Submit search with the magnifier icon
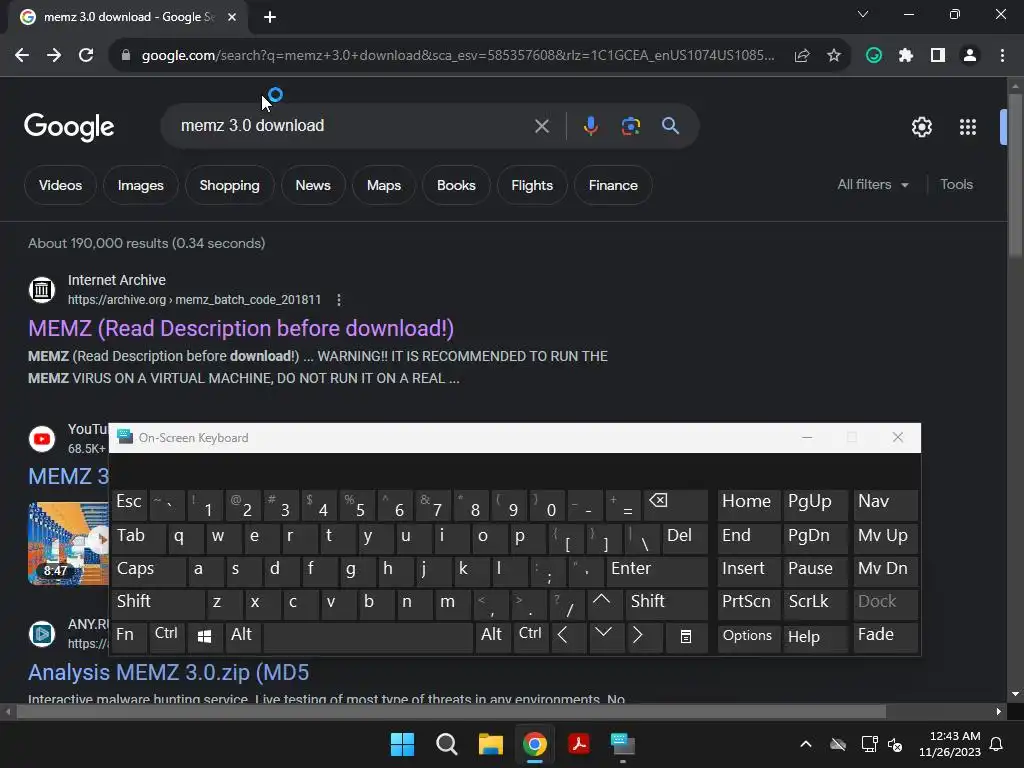Image resolution: width=1024 pixels, height=768 pixels. pyautogui.click(x=671, y=126)
